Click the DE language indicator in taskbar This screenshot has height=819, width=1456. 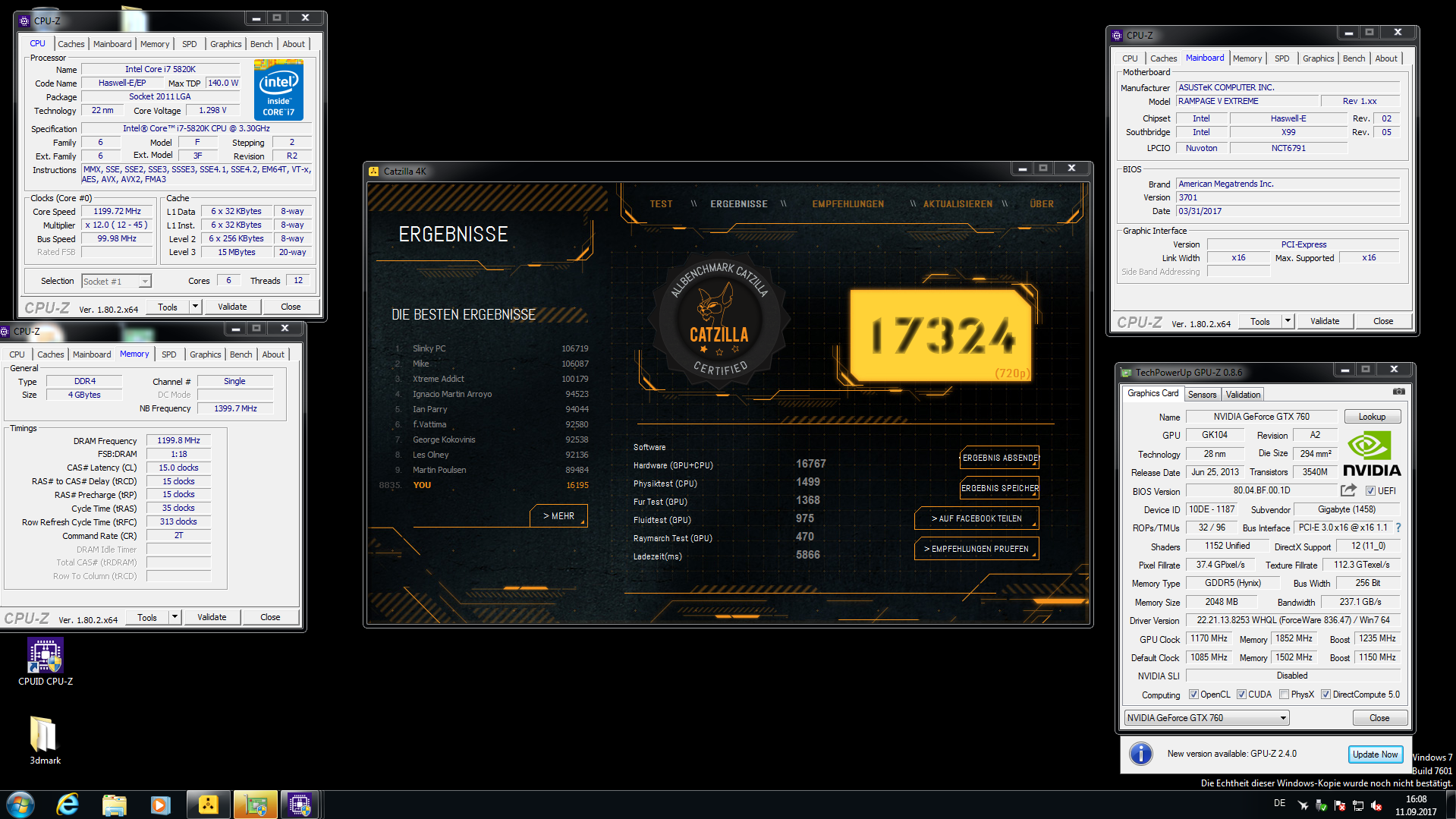point(1279,803)
